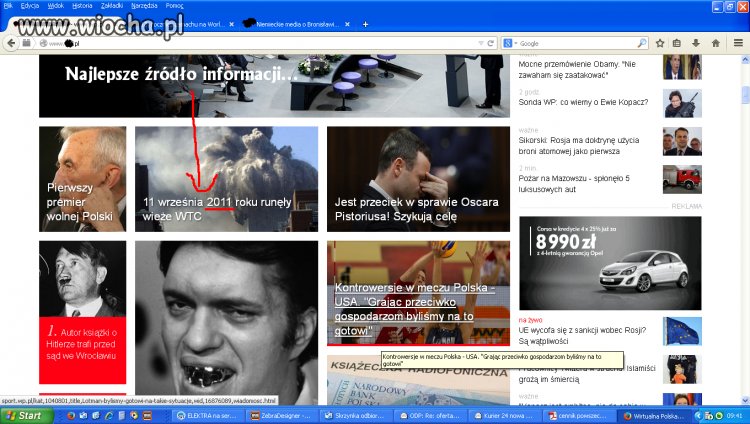Switch to 'ZebraDesigner' taskbar window

pyautogui.click(x=281, y=415)
